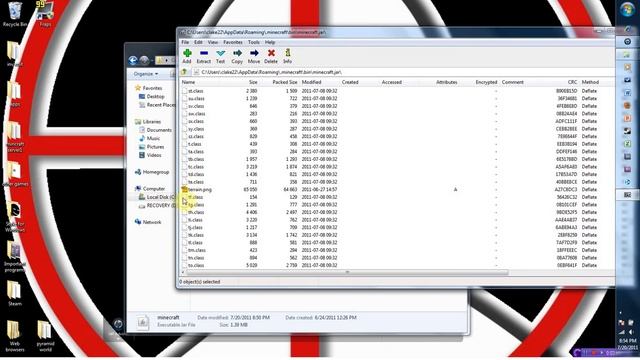Screen dimensions: 640x360
Task: Select the st.class file row
Action: point(396,91)
